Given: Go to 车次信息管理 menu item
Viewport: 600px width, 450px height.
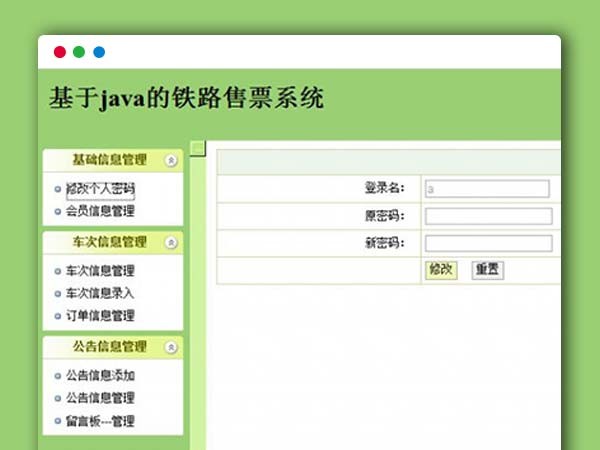Looking at the screenshot, I should 100,271.
